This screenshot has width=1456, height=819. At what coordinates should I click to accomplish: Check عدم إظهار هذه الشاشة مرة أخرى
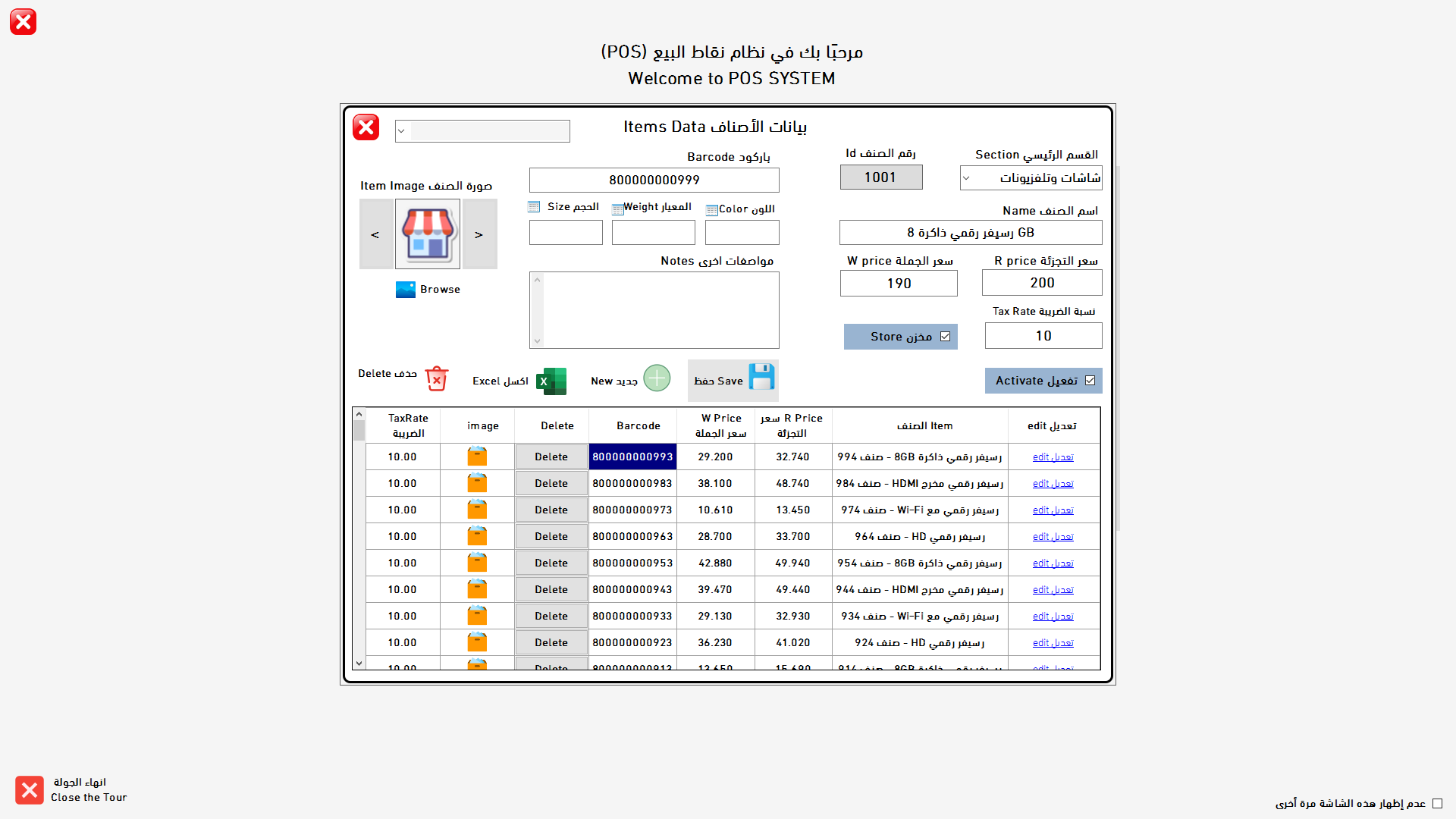point(1436,802)
